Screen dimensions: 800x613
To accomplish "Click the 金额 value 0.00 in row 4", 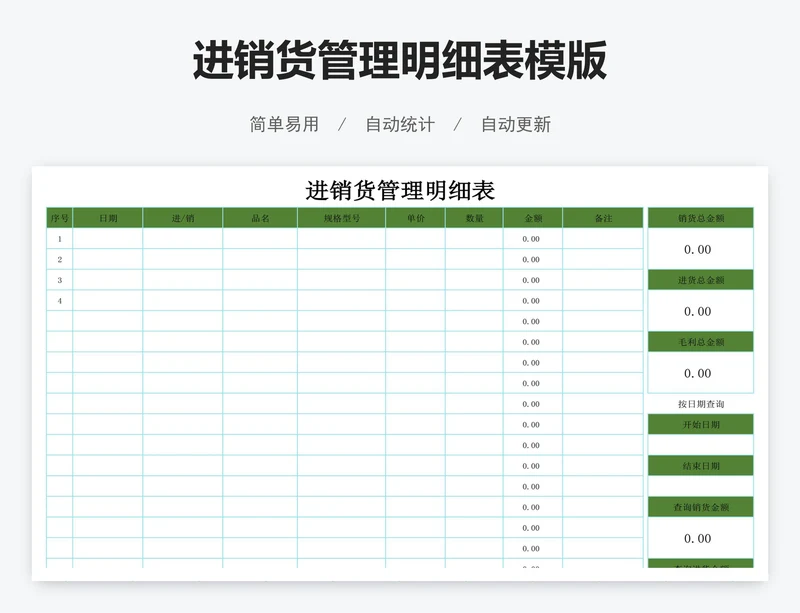I will tap(531, 301).
